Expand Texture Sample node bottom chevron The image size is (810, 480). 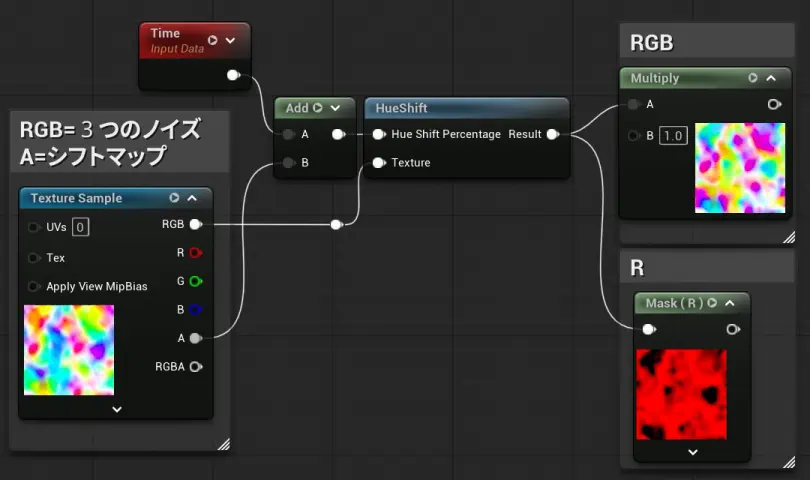point(116,408)
